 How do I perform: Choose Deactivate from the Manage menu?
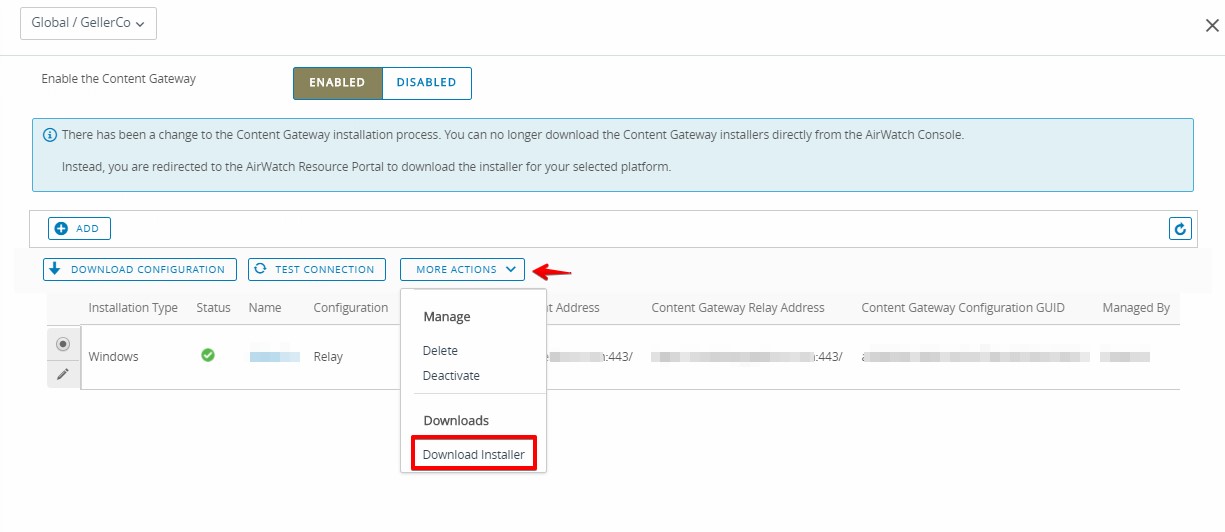pos(451,376)
